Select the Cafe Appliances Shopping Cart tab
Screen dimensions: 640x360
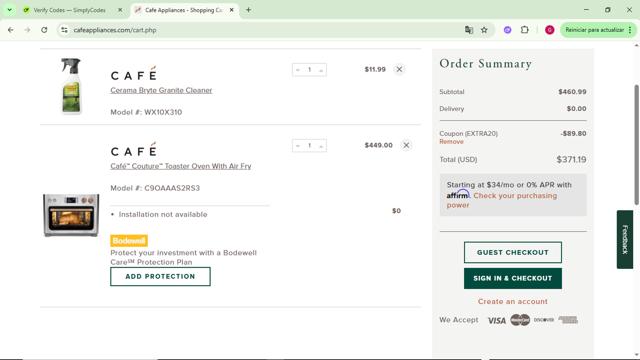pos(183,10)
